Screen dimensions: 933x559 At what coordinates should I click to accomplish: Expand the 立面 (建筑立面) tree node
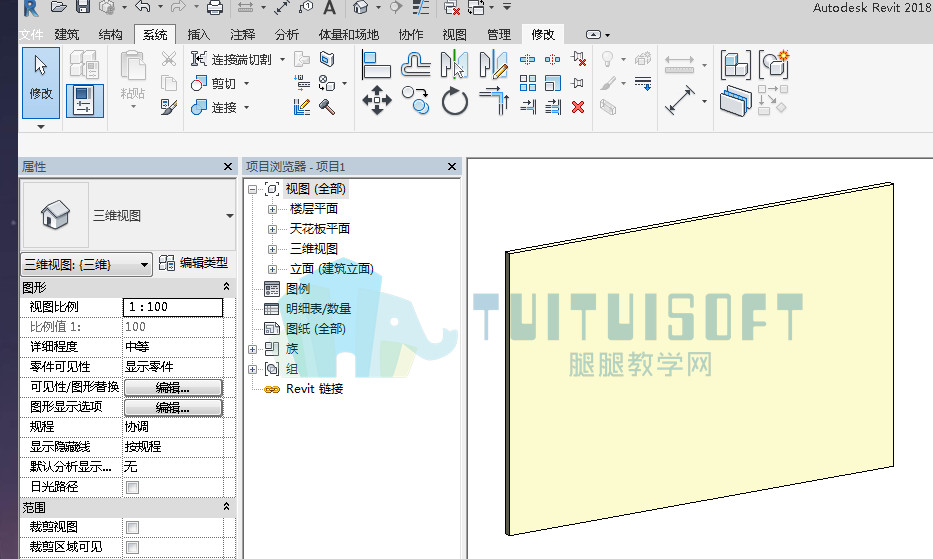[x=272, y=269]
